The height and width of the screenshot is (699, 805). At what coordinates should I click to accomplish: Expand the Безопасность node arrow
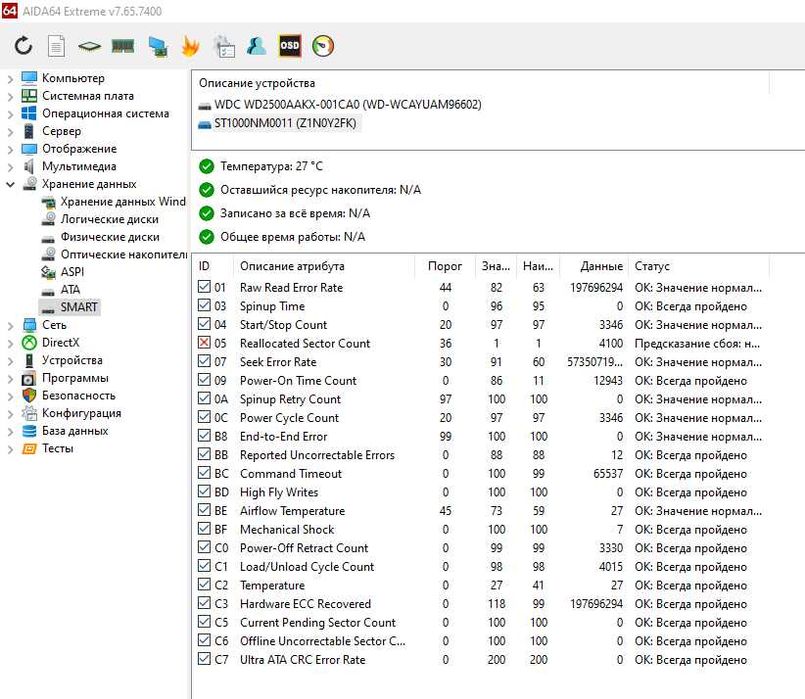tap(10, 396)
